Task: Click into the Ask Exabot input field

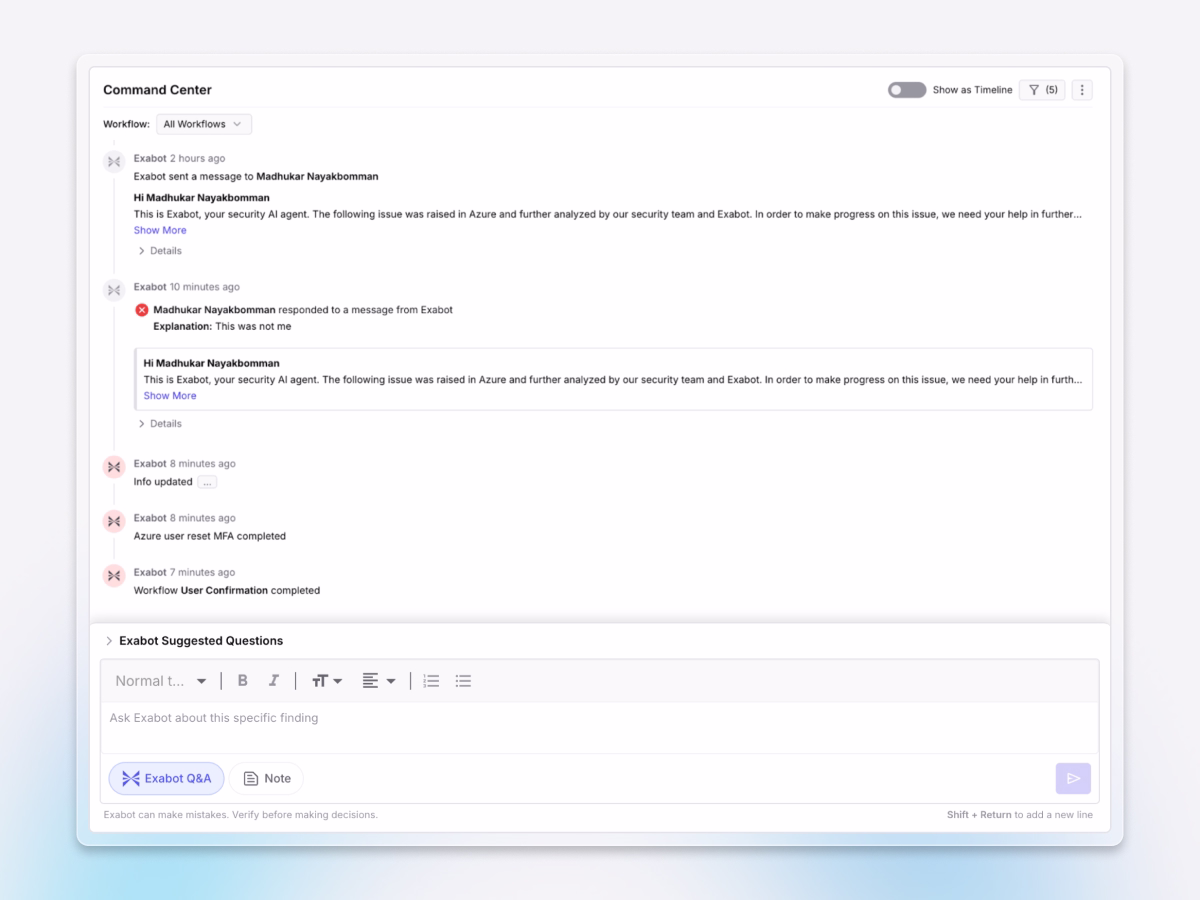Action: coord(599,727)
